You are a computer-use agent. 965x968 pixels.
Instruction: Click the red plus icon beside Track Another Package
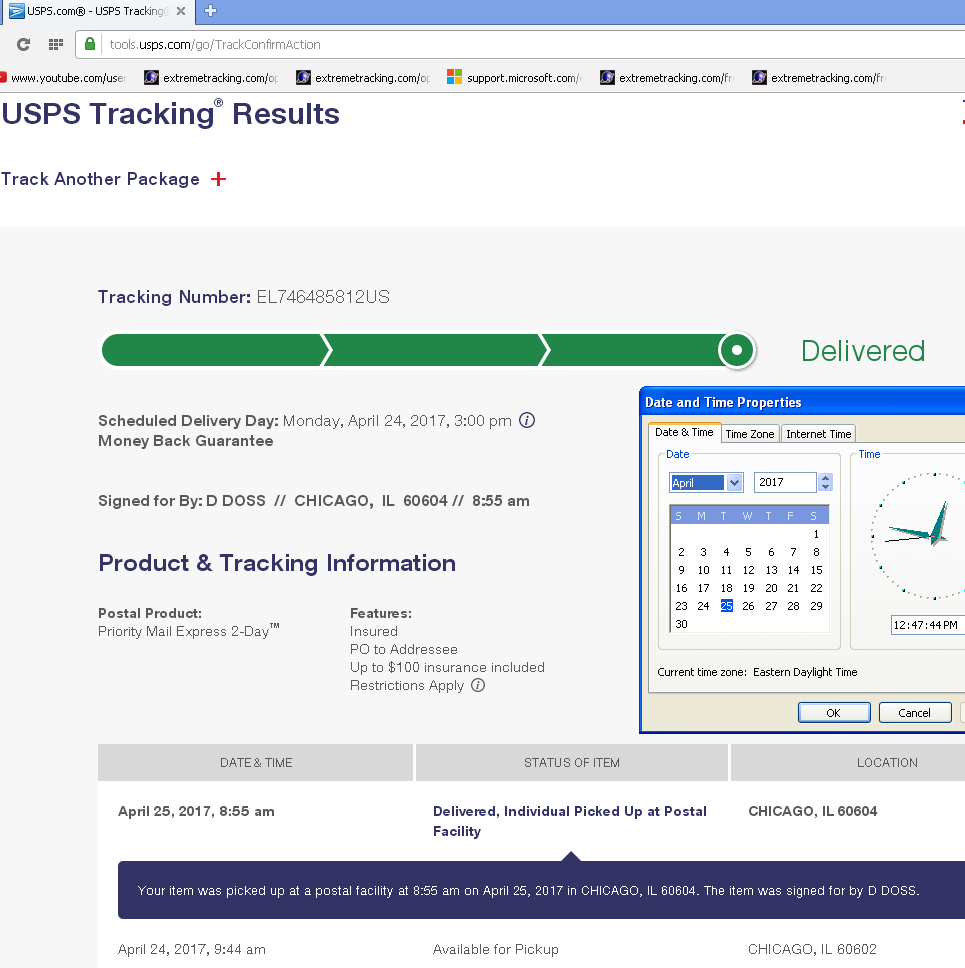[218, 179]
